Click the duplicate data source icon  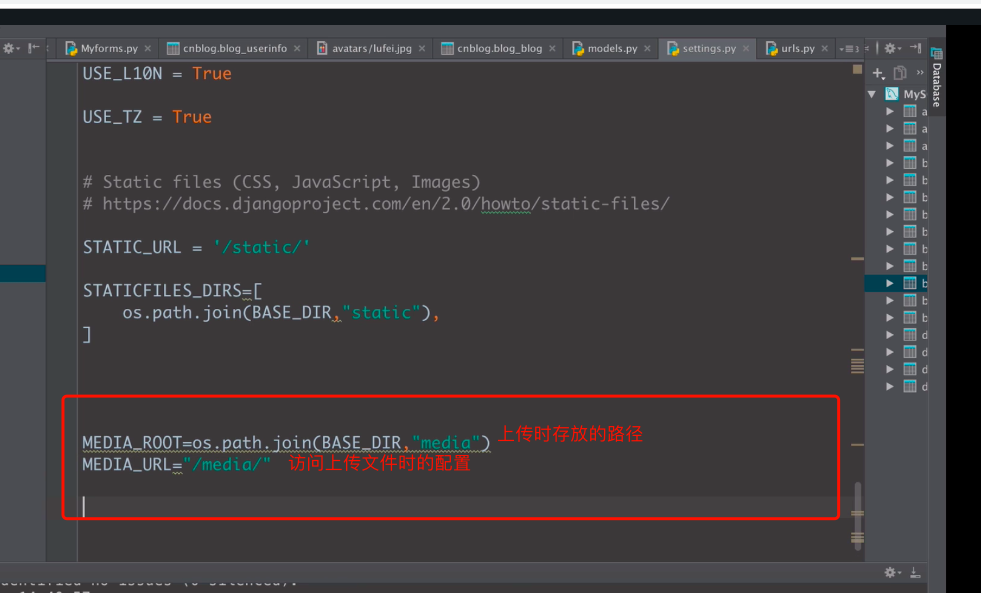(x=900, y=73)
